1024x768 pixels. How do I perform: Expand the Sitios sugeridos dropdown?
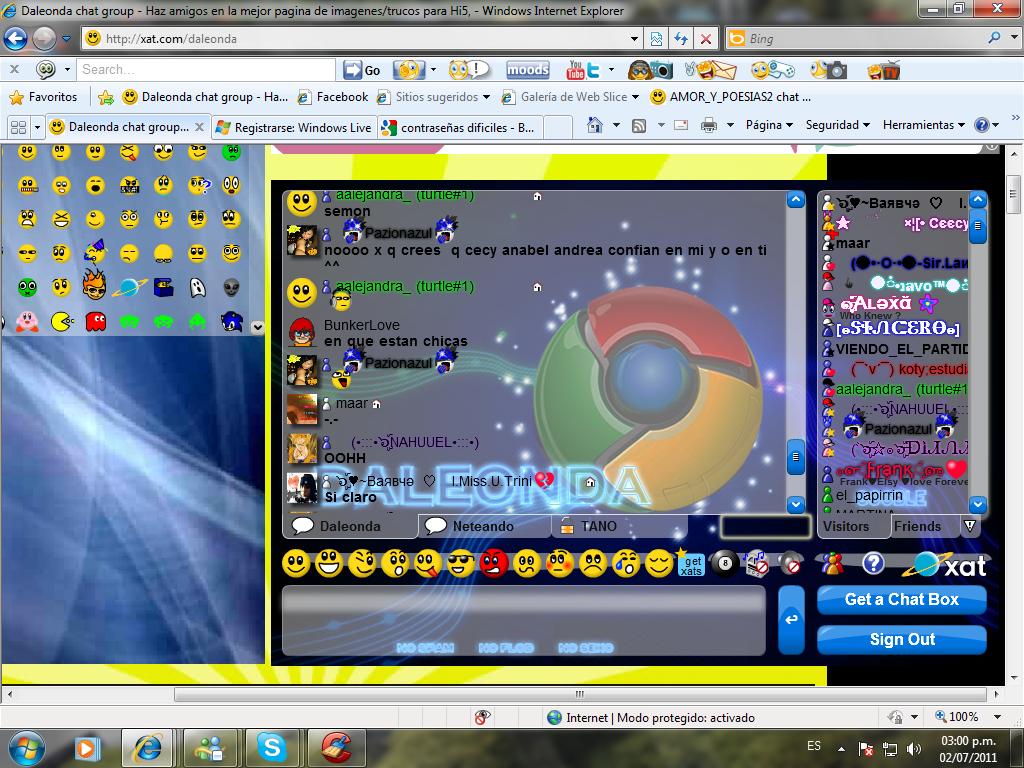point(486,97)
